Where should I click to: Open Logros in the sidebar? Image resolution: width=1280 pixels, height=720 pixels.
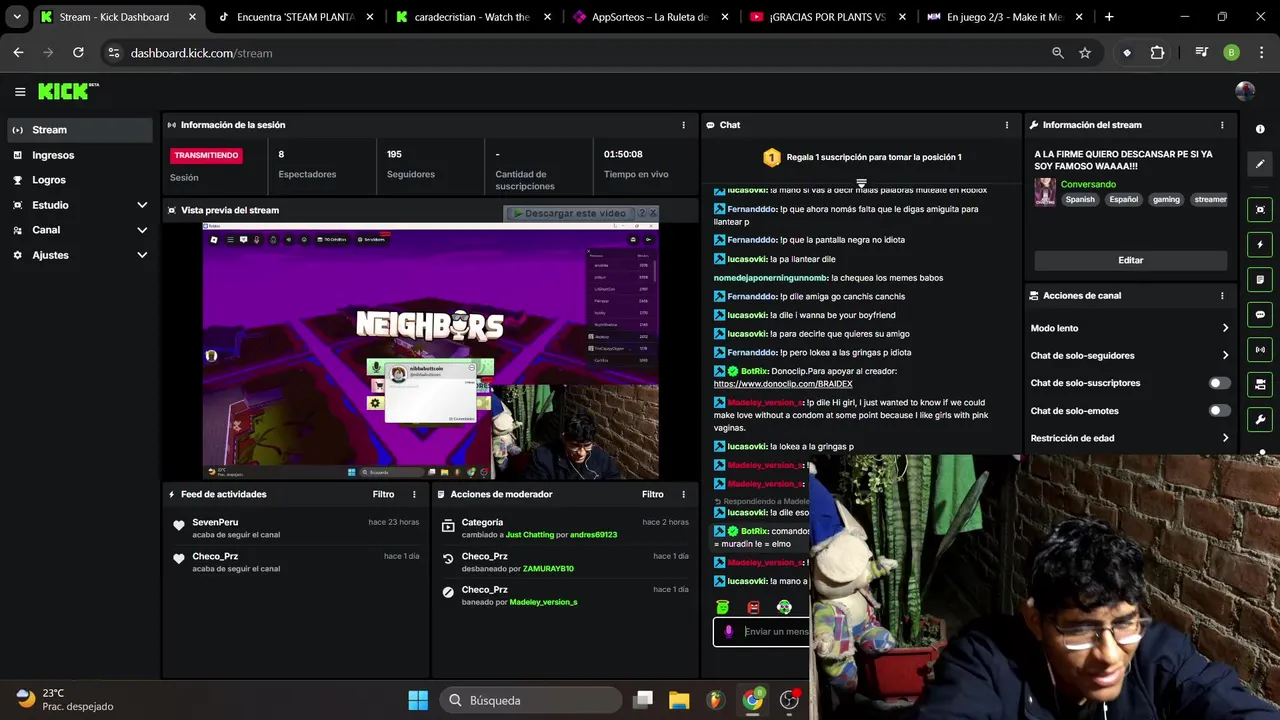[x=79, y=180]
